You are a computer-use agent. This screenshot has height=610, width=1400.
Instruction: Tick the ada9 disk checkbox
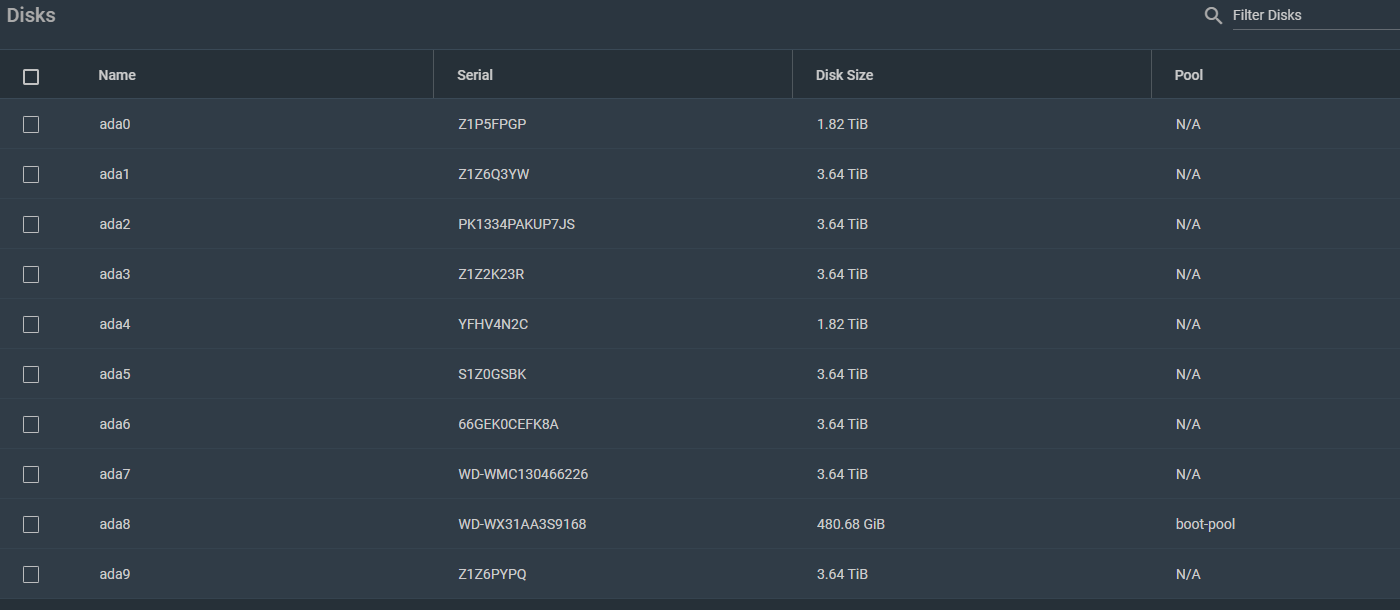pos(31,574)
